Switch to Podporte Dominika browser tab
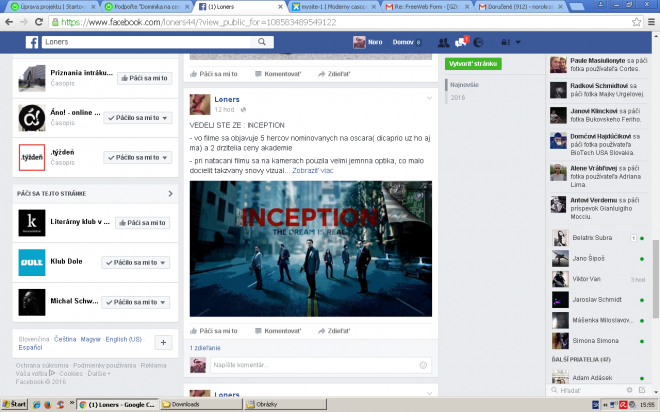This screenshot has width=660, height=412. 147,7
